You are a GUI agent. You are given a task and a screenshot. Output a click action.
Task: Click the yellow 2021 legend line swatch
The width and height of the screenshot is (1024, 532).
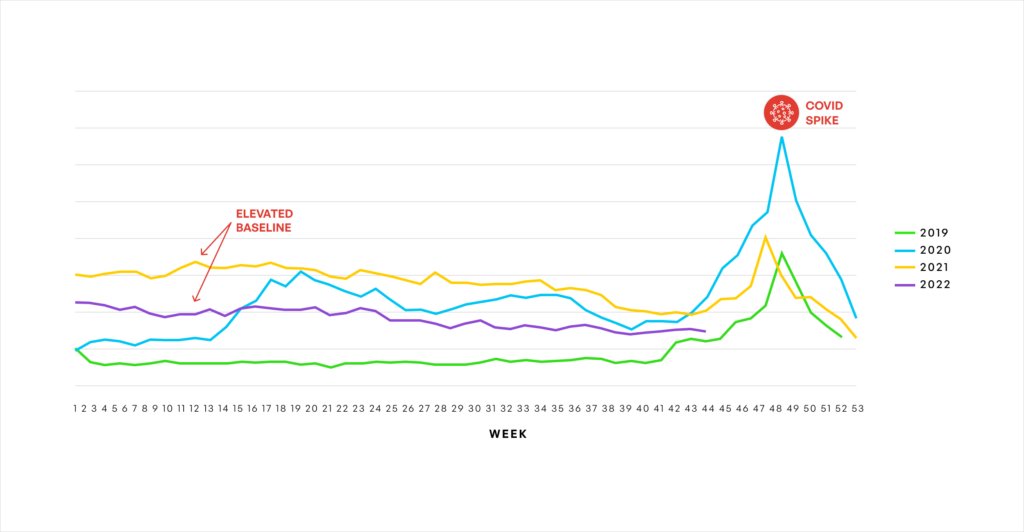(x=904, y=267)
